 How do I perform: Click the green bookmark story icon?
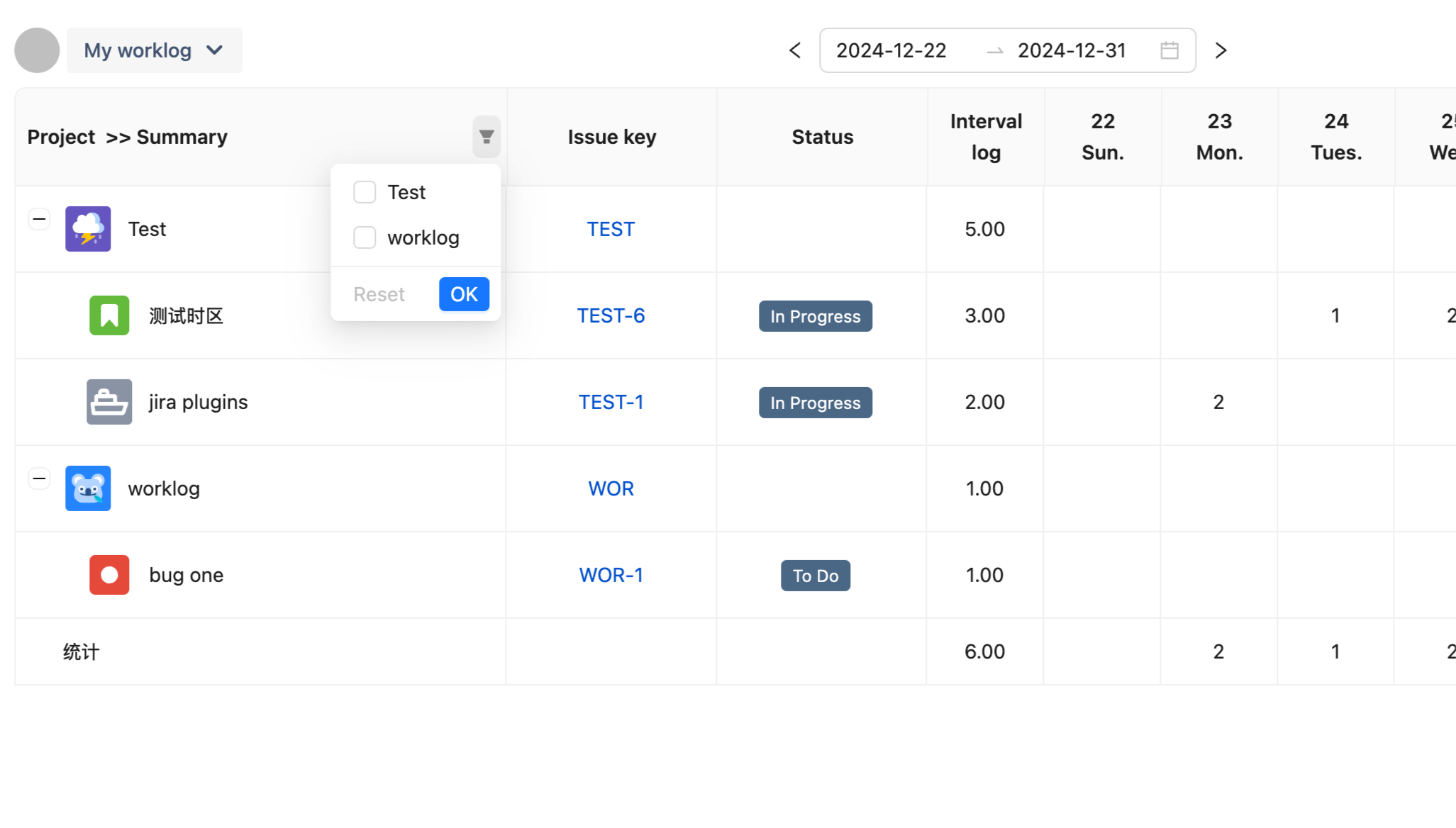(x=109, y=315)
